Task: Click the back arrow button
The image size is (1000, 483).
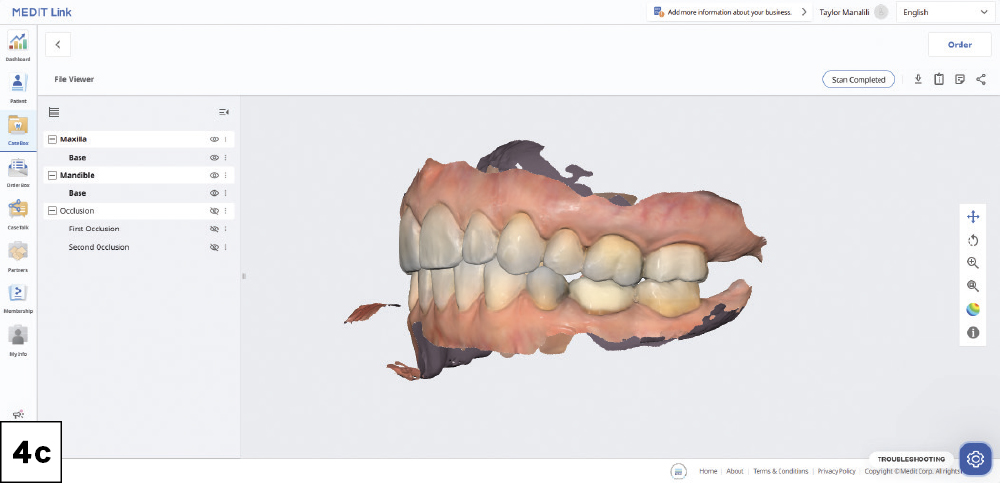Action: point(58,44)
